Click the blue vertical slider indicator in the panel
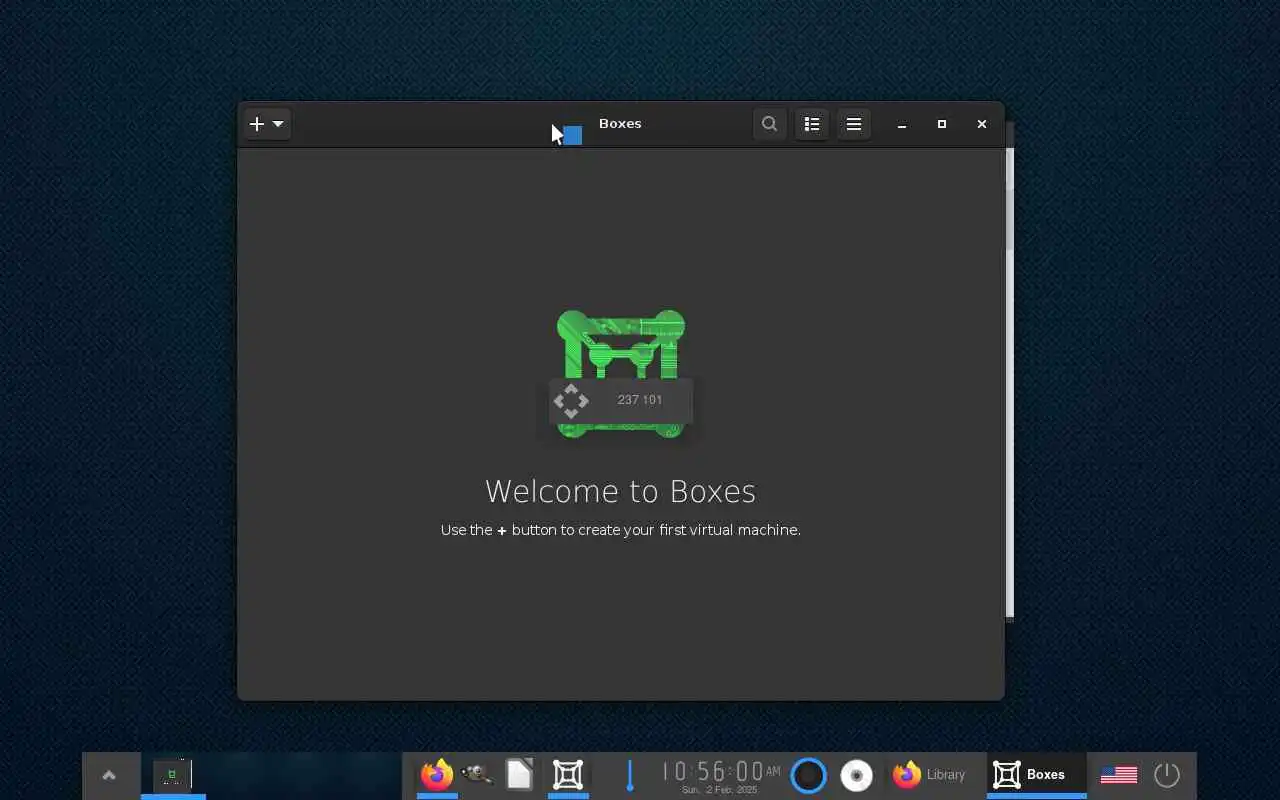The width and height of the screenshot is (1280, 800). point(630,775)
